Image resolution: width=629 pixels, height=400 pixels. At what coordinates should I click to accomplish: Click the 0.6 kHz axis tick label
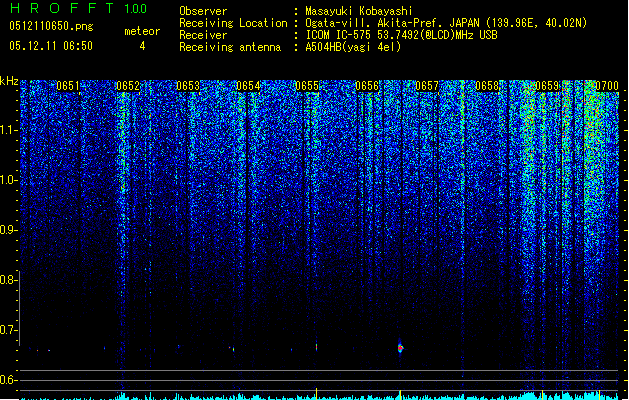tap(9, 380)
